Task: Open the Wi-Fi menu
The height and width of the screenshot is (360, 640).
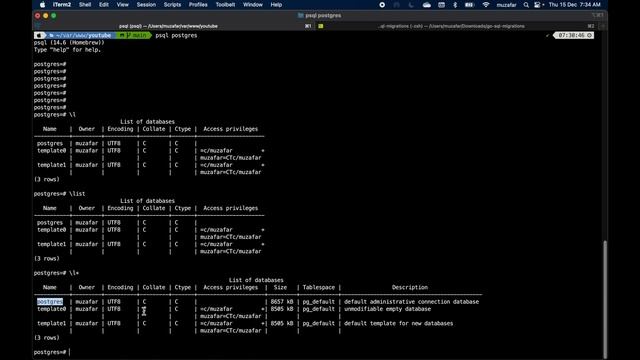Action: (486, 5)
